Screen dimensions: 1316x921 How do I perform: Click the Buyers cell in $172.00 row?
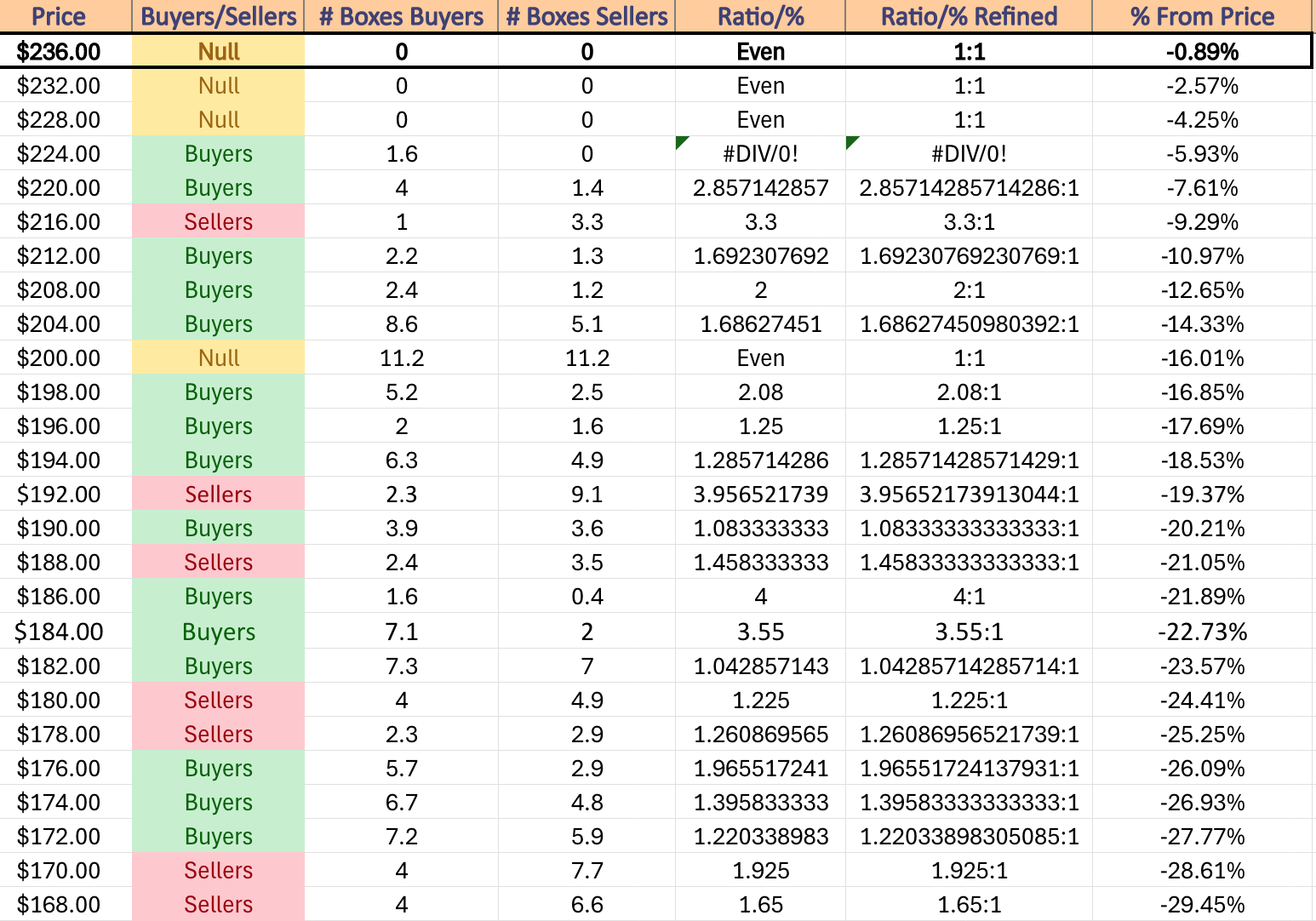(x=218, y=836)
